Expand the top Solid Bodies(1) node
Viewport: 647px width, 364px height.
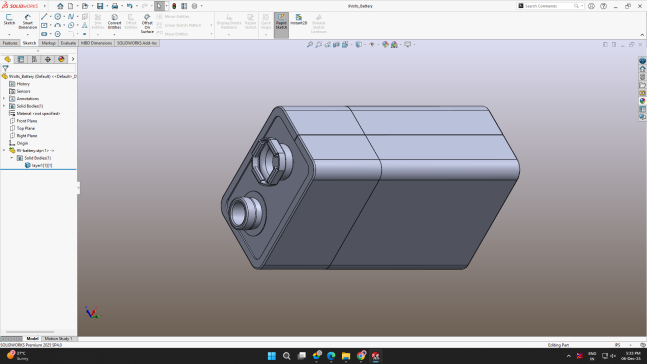pos(4,106)
